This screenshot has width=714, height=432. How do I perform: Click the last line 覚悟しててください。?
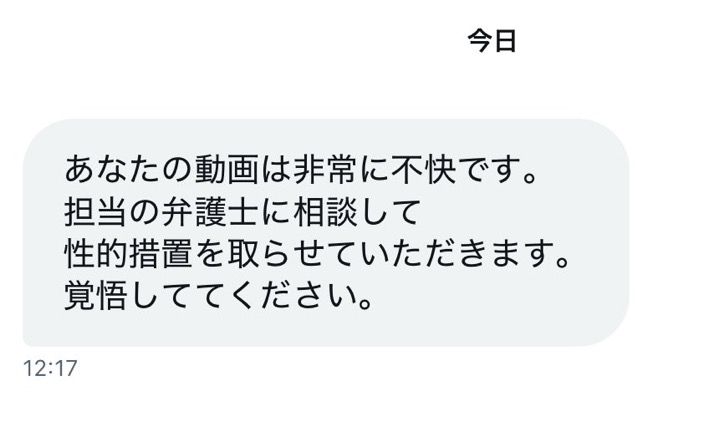point(219,296)
